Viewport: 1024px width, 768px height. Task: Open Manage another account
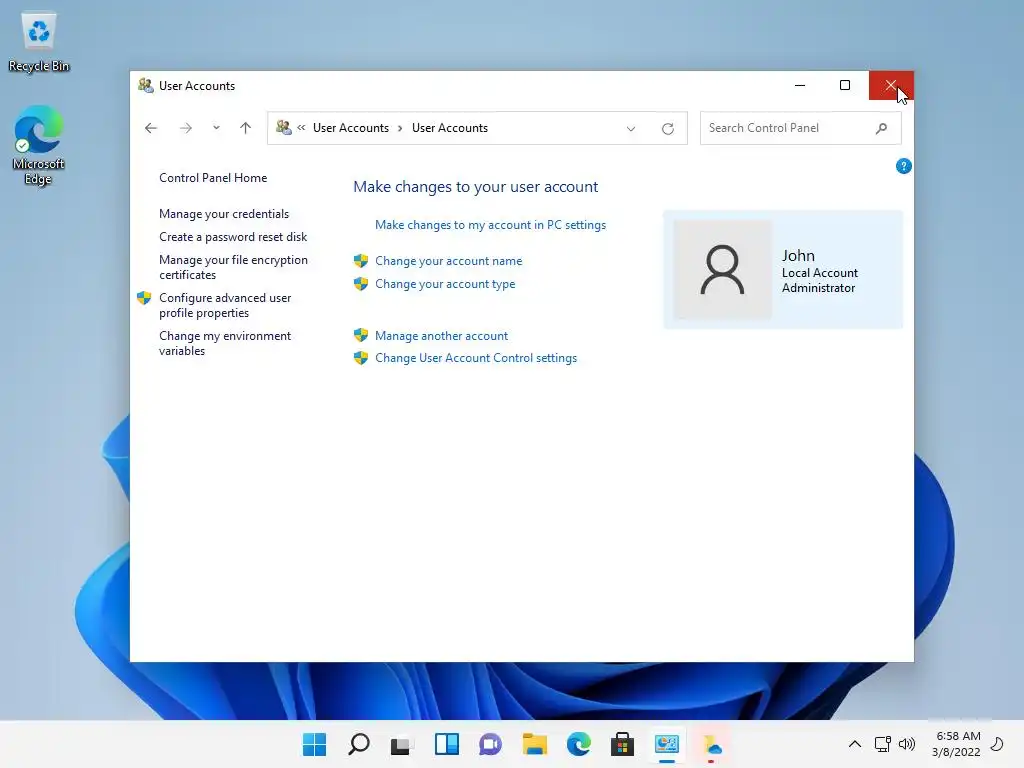coord(441,336)
